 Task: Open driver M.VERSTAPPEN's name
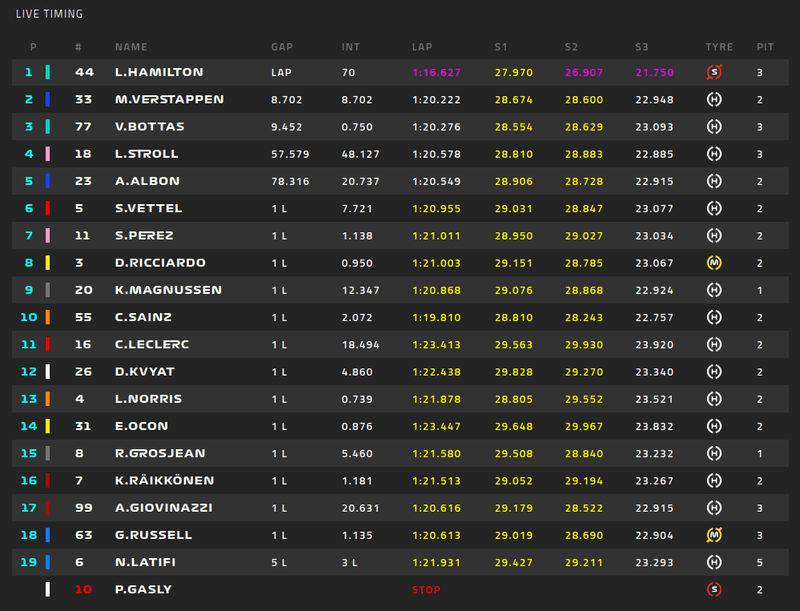pyautogui.click(x=169, y=99)
